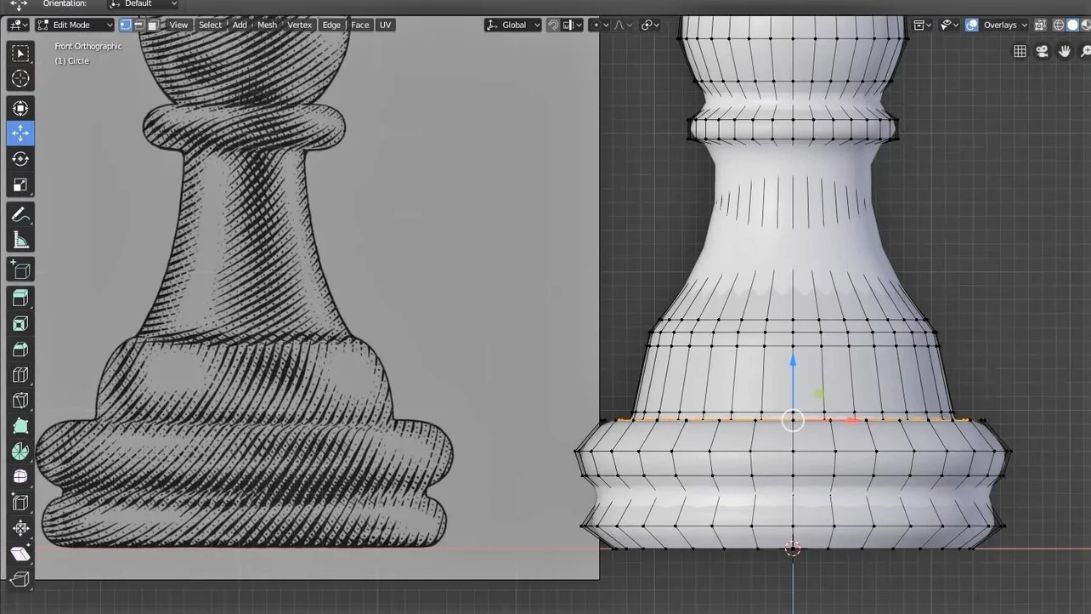1091x614 pixels.
Task: Select the Scale tool
Action: click(x=20, y=185)
